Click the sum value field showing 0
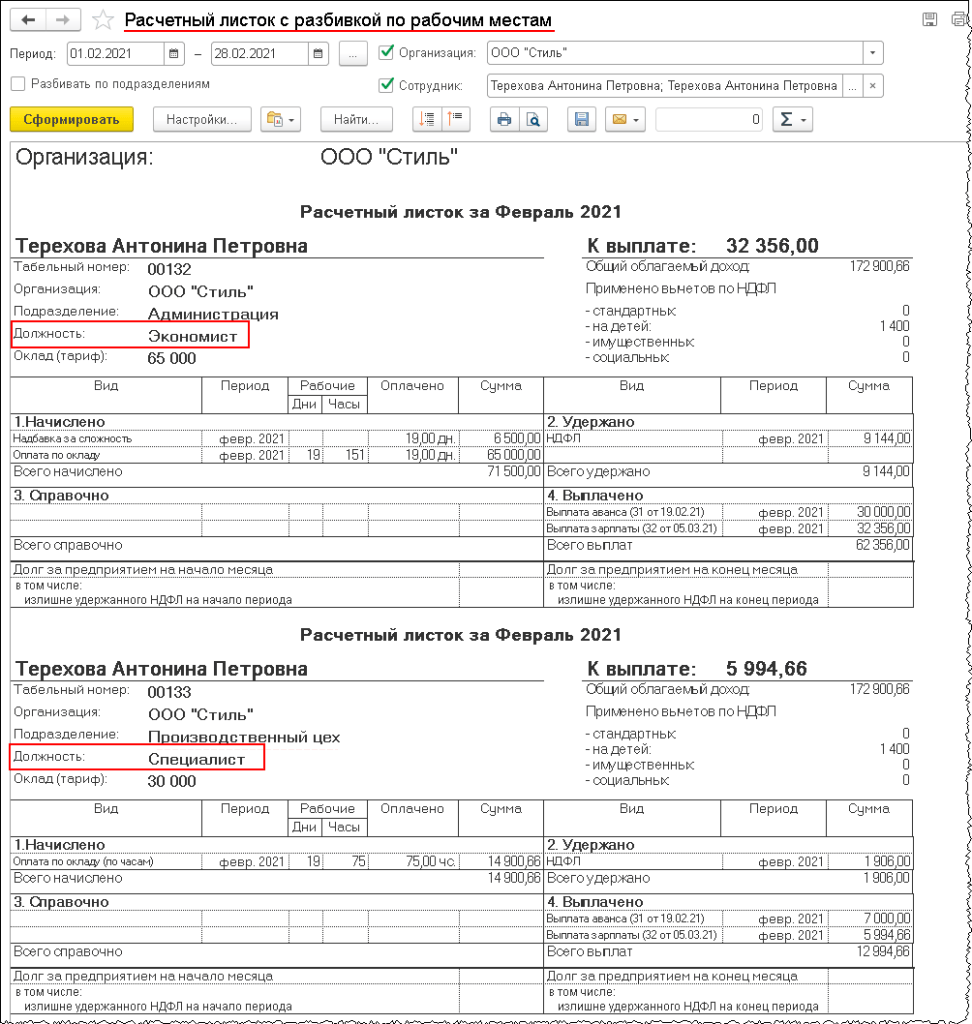Image resolution: width=972 pixels, height=1024 pixels. tap(709, 120)
